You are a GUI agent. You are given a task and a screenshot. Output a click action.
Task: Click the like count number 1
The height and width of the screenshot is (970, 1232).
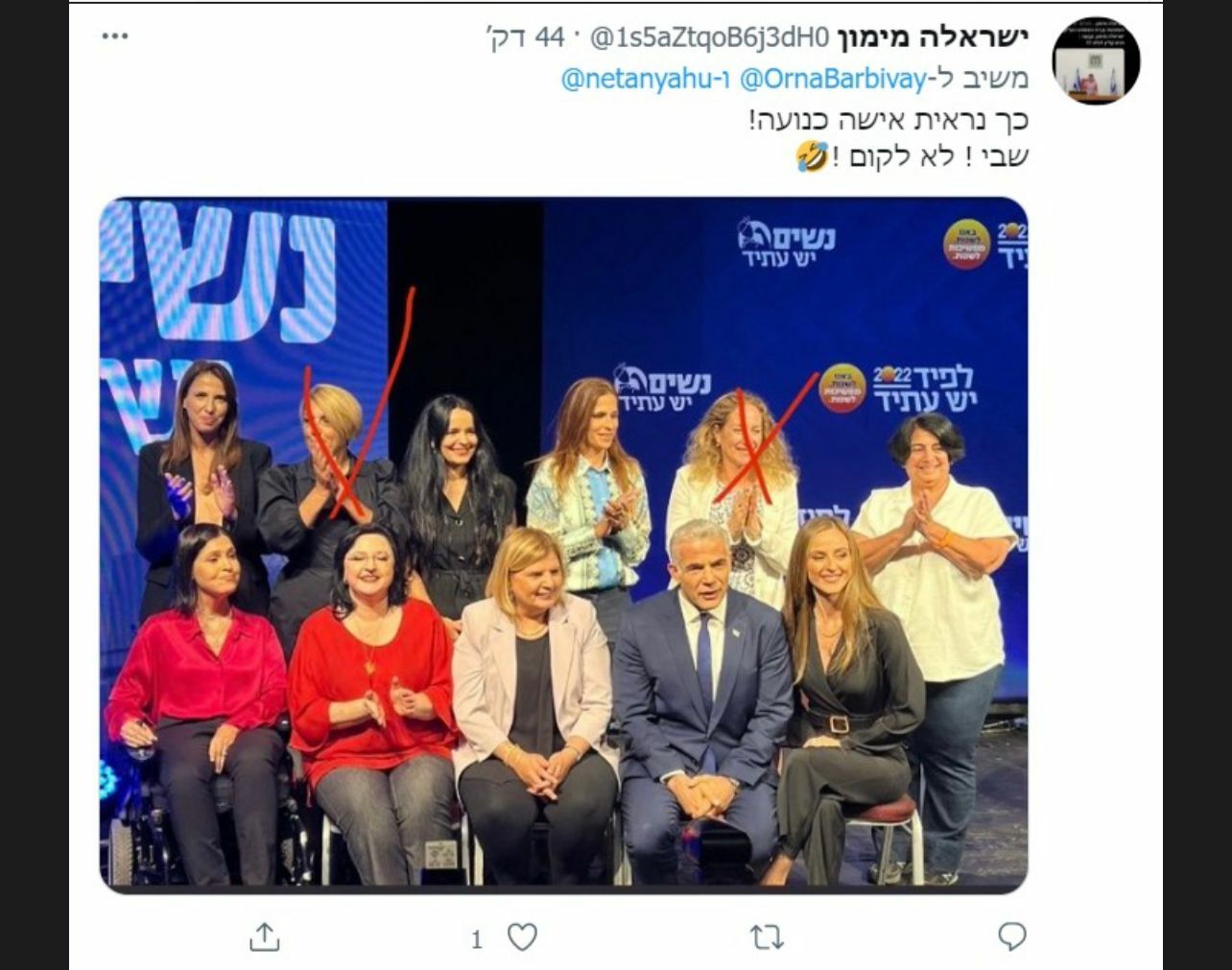[x=477, y=939]
